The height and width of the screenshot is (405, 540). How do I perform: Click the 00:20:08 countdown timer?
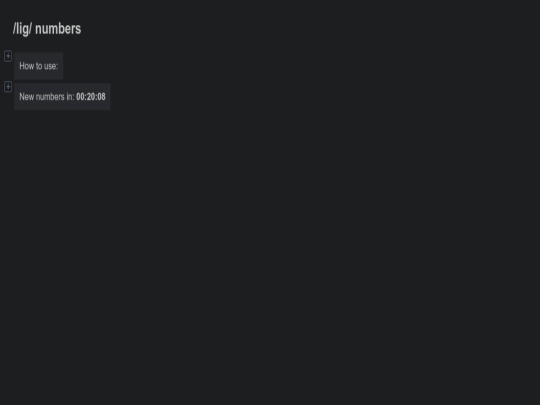pos(91,97)
